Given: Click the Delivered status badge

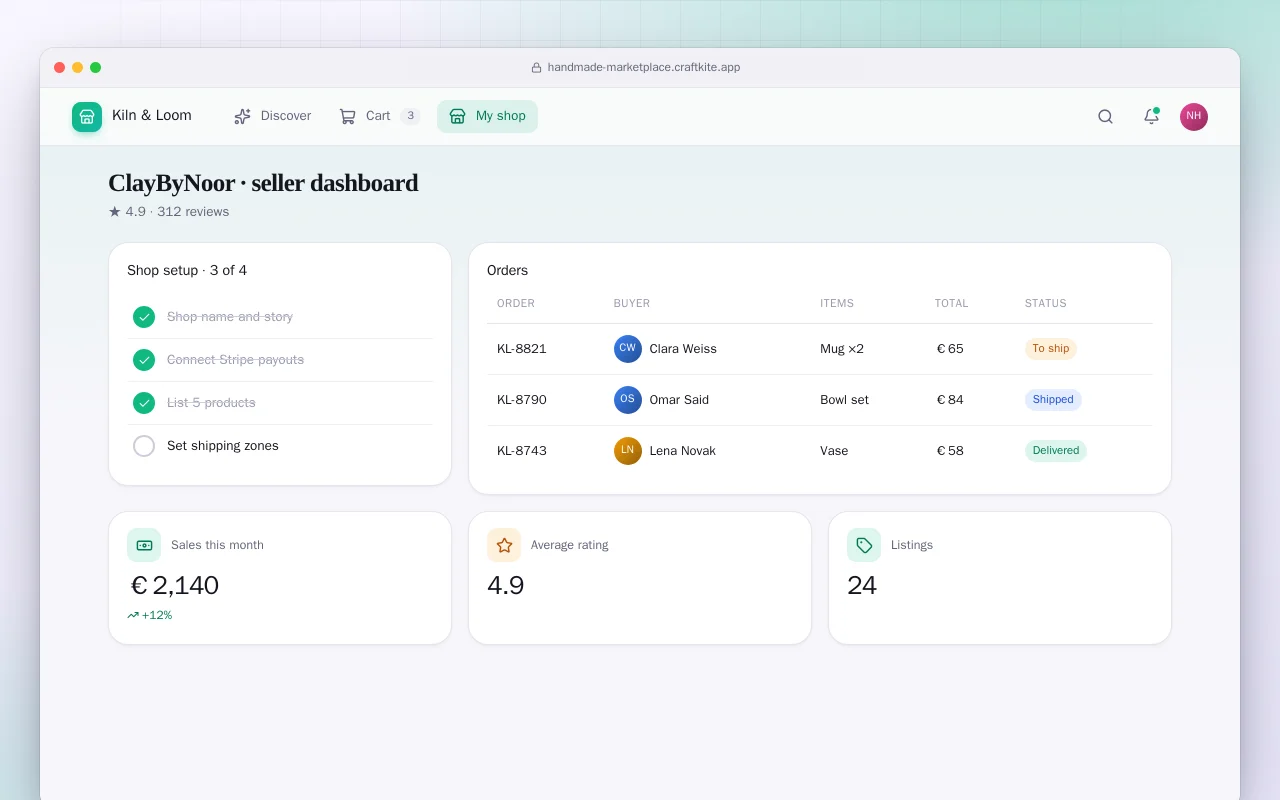Looking at the screenshot, I should point(1056,451).
